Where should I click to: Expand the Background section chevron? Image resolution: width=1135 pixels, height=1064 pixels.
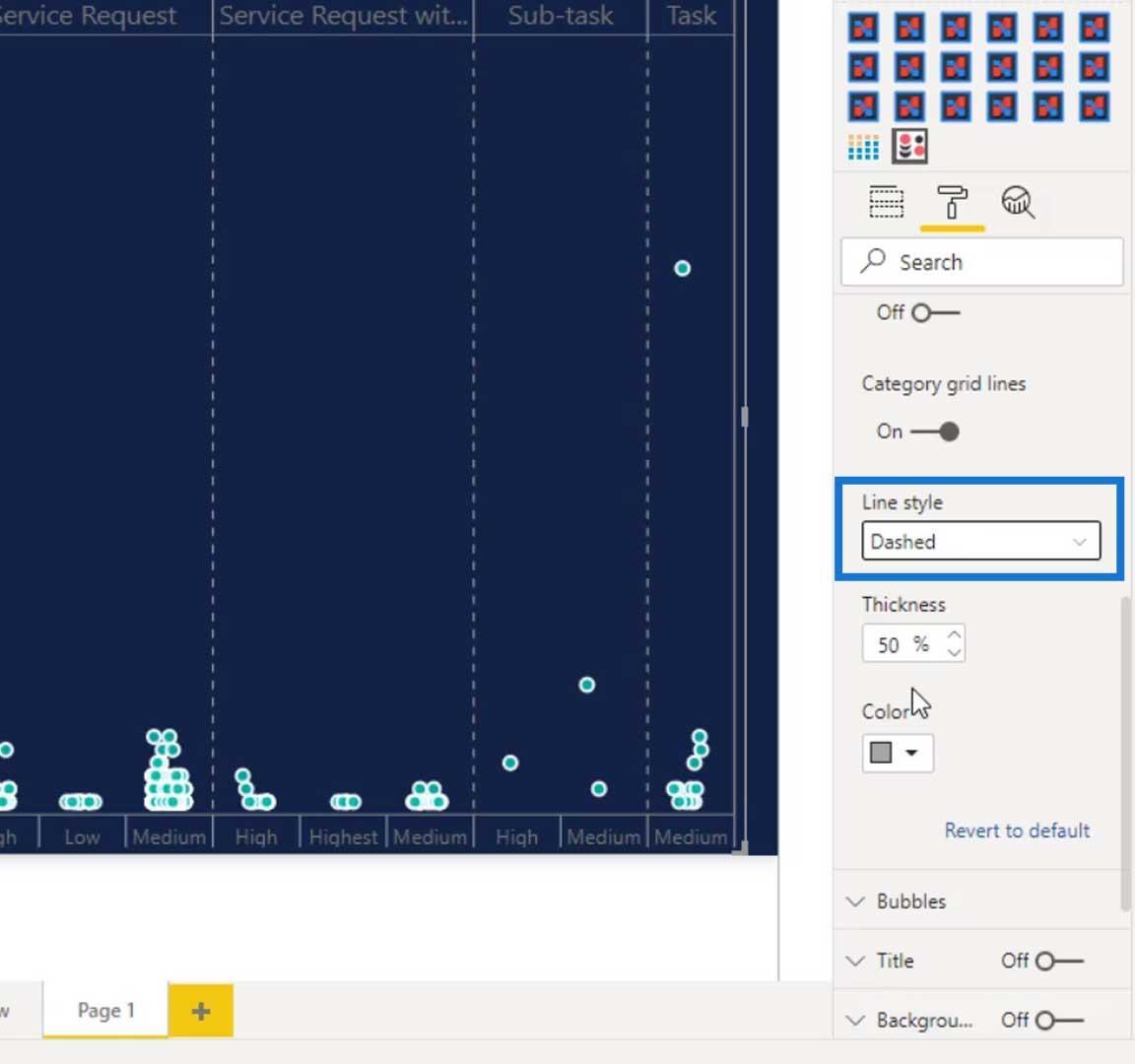point(855,1021)
